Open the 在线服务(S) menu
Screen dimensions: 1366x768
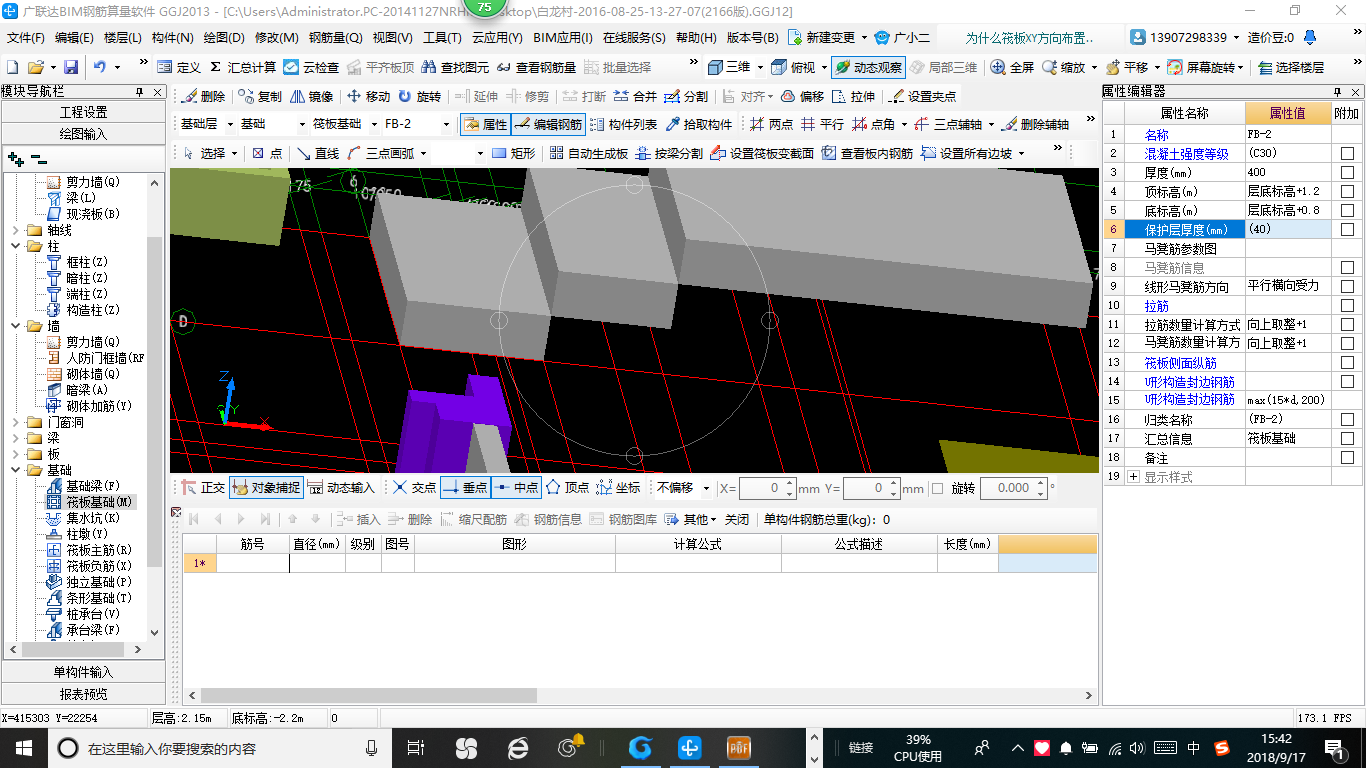point(634,38)
